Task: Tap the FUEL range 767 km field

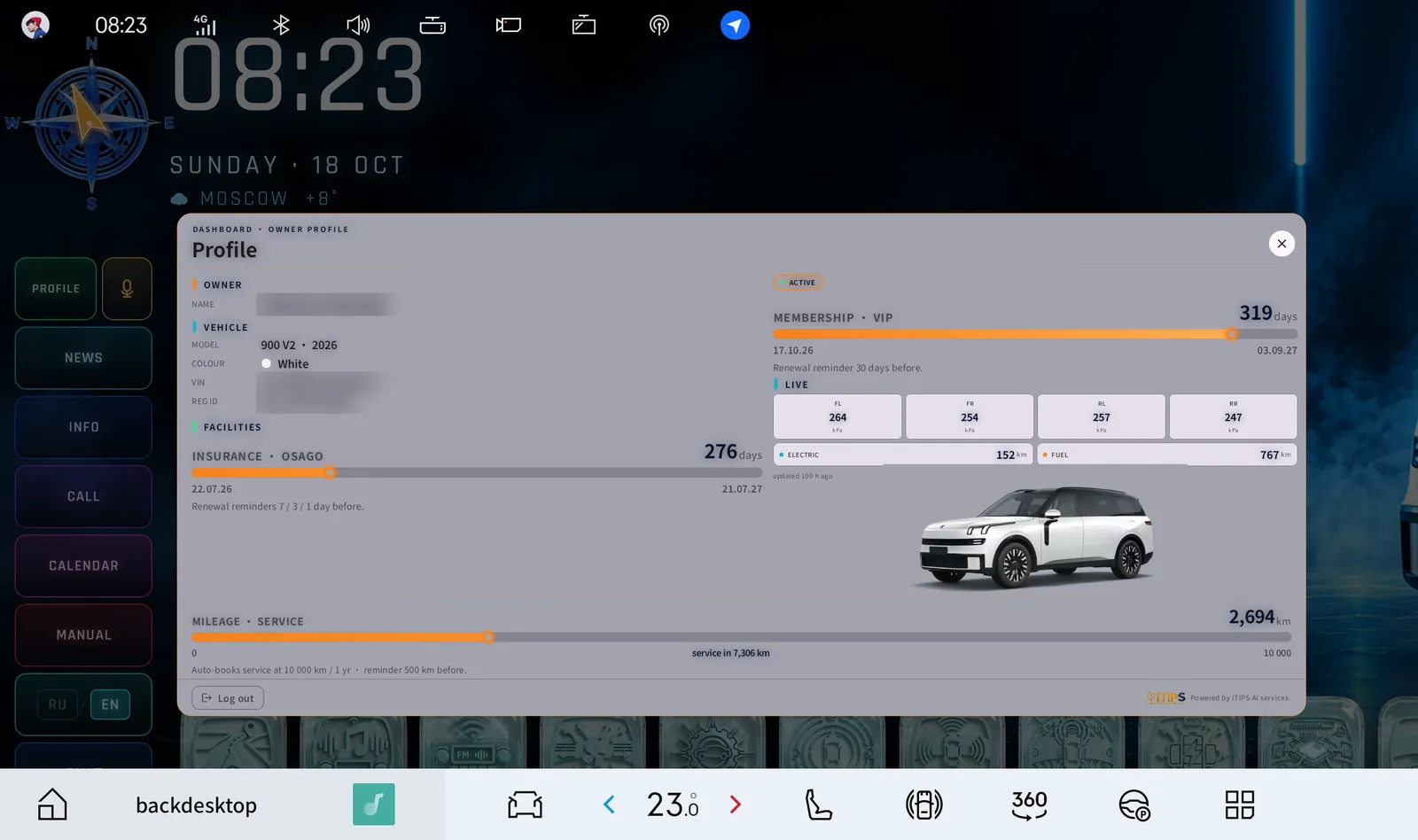Action: pyautogui.click(x=1167, y=455)
